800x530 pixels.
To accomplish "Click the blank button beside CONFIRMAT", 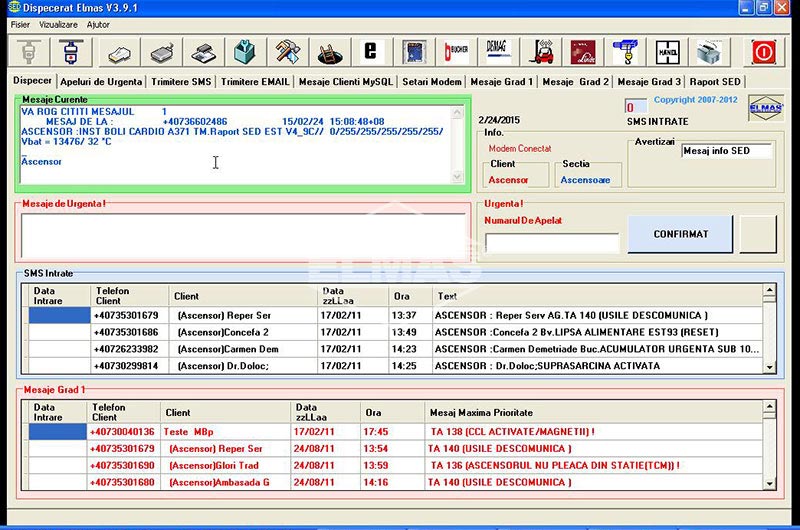I will [758, 234].
